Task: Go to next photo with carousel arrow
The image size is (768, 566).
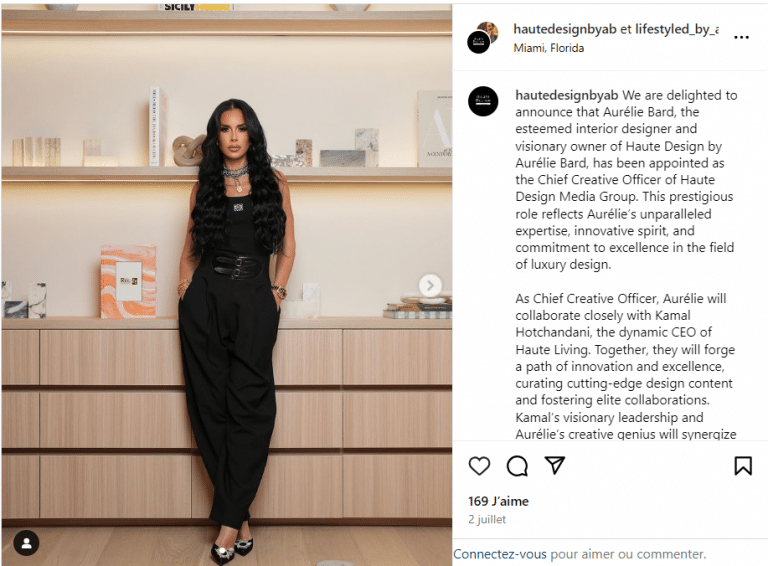Action: coord(430,285)
